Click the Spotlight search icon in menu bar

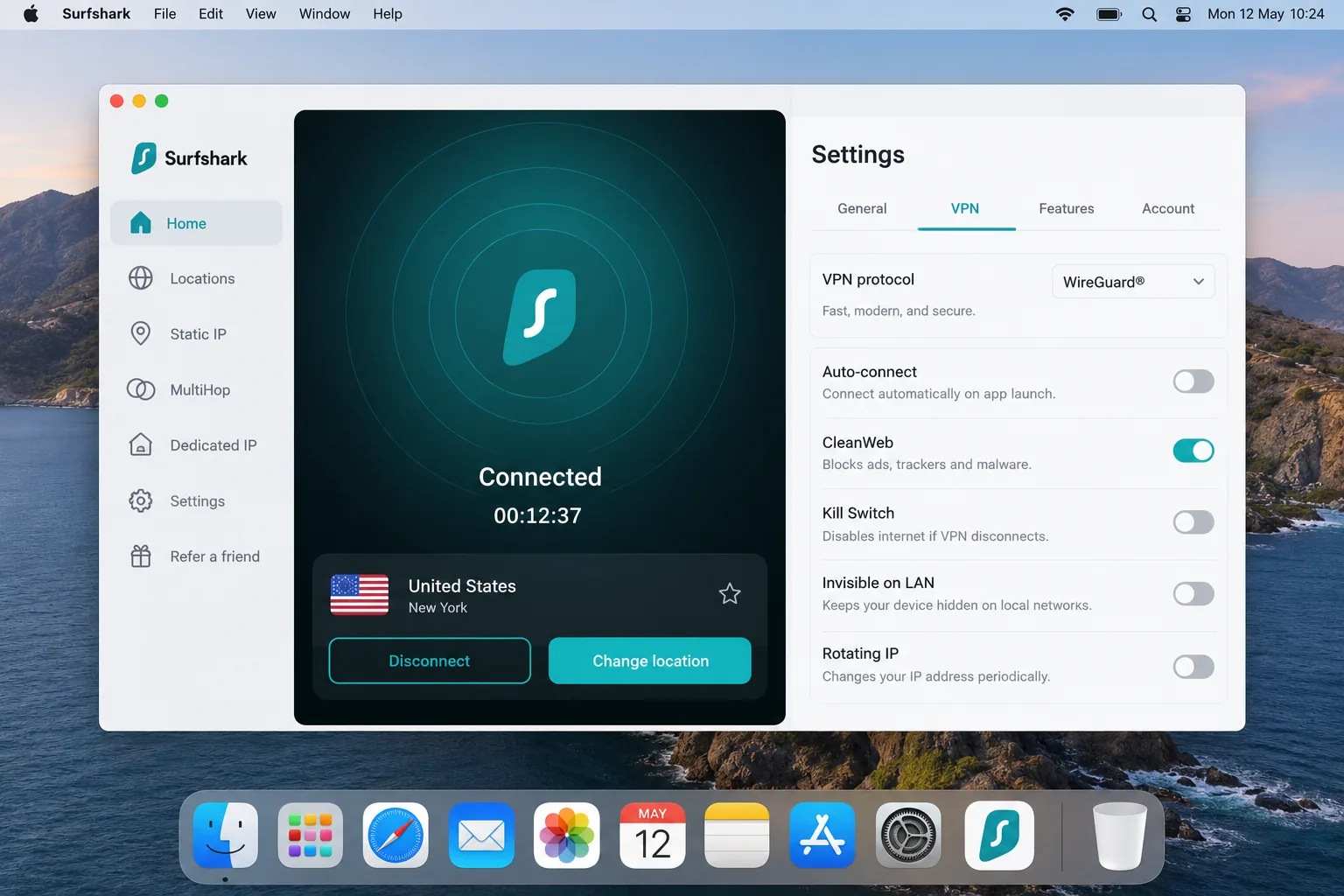coord(1150,14)
